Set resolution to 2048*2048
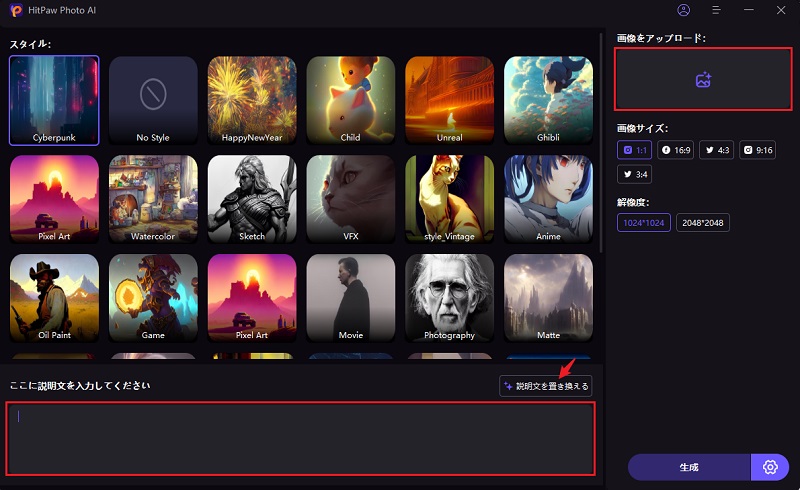Screen dimensions: 800x490 click(703, 223)
